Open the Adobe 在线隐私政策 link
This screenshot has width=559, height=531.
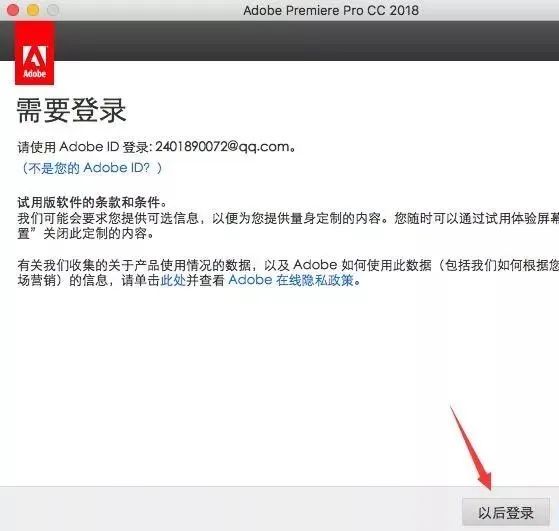(x=291, y=280)
